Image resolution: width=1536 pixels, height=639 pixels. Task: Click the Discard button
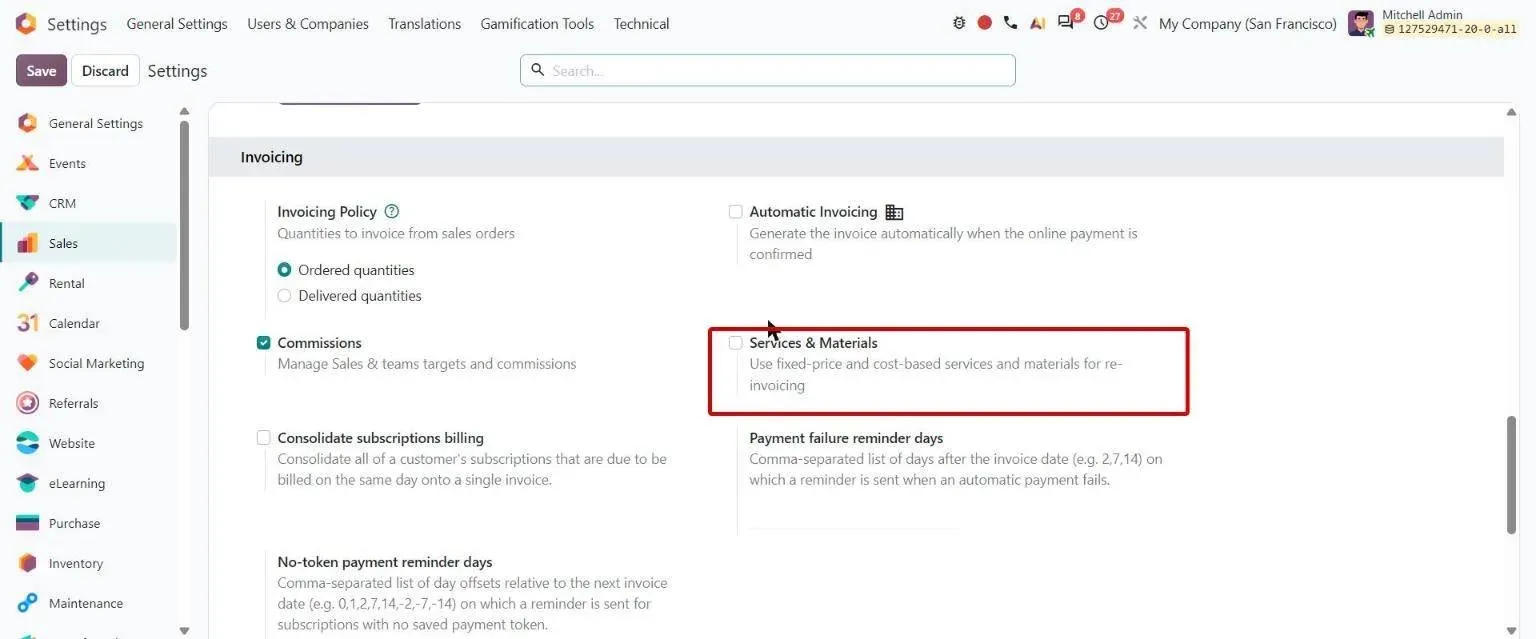pyautogui.click(x=105, y=70)
